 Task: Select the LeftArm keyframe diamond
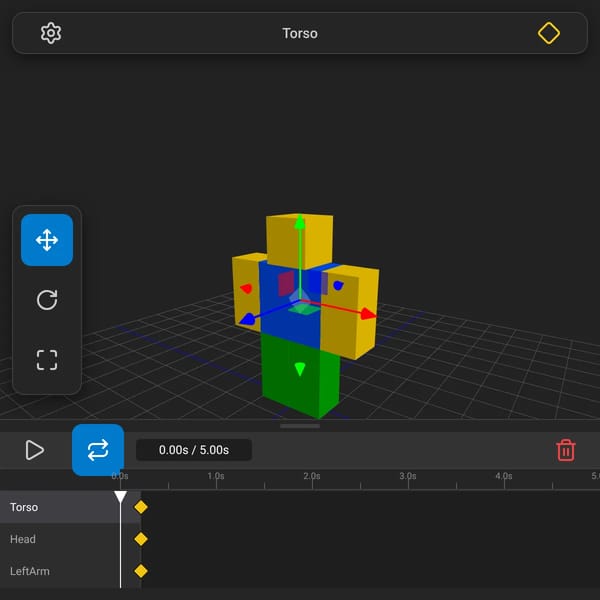click(141, 571)
